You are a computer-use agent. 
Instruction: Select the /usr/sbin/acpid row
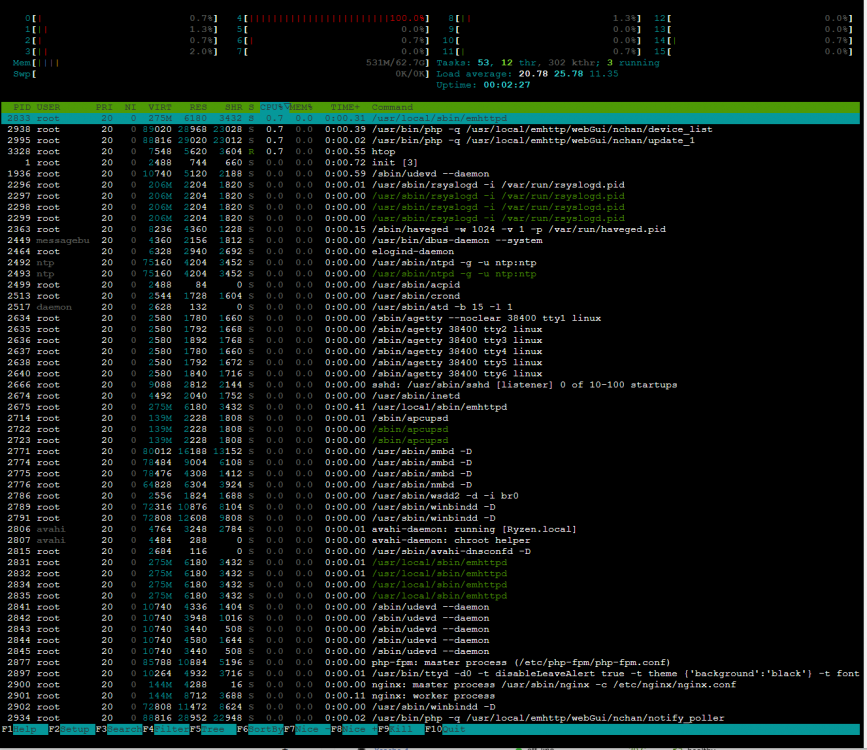[x=430, y=285]
